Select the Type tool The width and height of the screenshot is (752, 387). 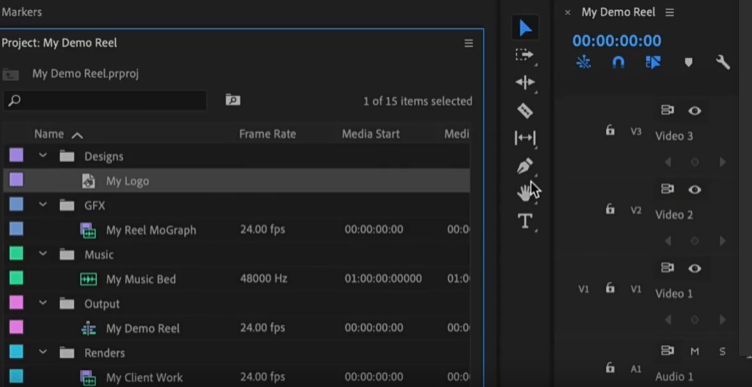click(x=525, y=221)
